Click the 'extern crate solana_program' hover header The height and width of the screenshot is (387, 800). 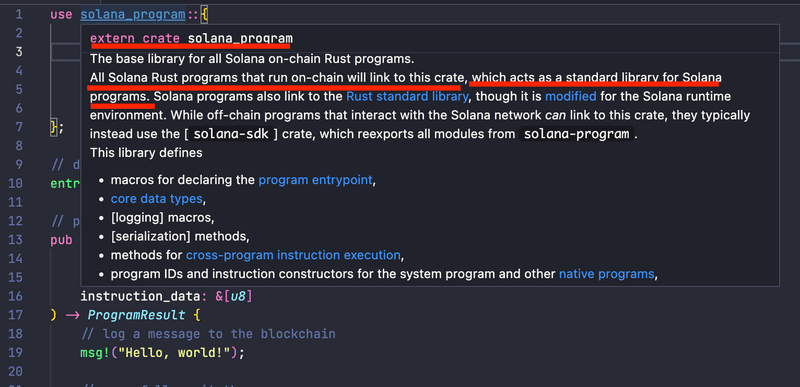(x=191, y=39)
